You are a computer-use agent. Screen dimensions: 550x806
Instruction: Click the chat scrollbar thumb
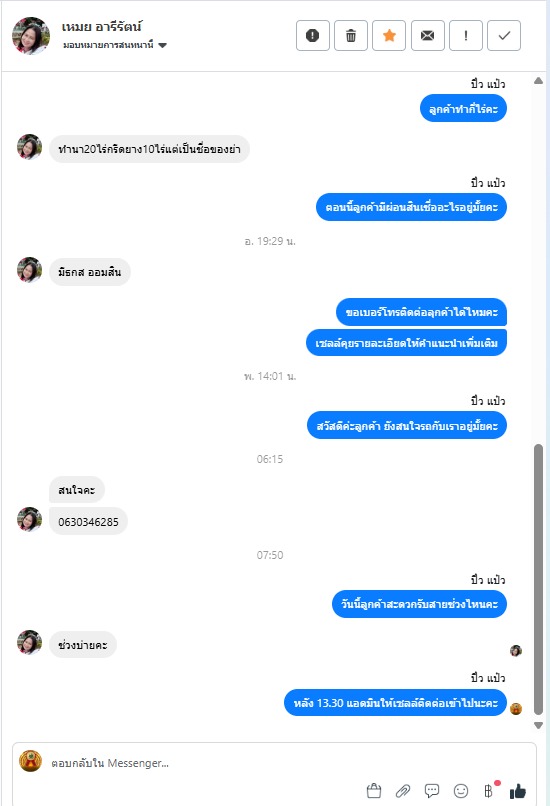539,579
